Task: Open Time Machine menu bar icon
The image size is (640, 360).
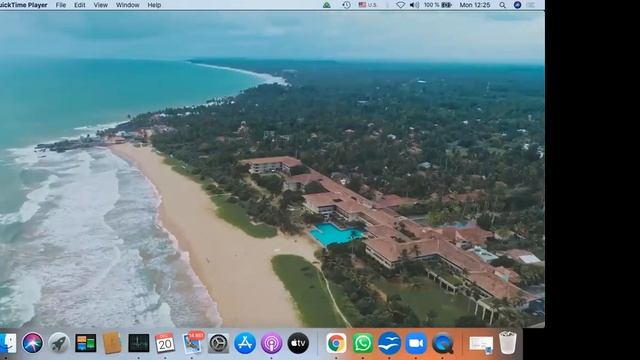Action: point(346,5)
